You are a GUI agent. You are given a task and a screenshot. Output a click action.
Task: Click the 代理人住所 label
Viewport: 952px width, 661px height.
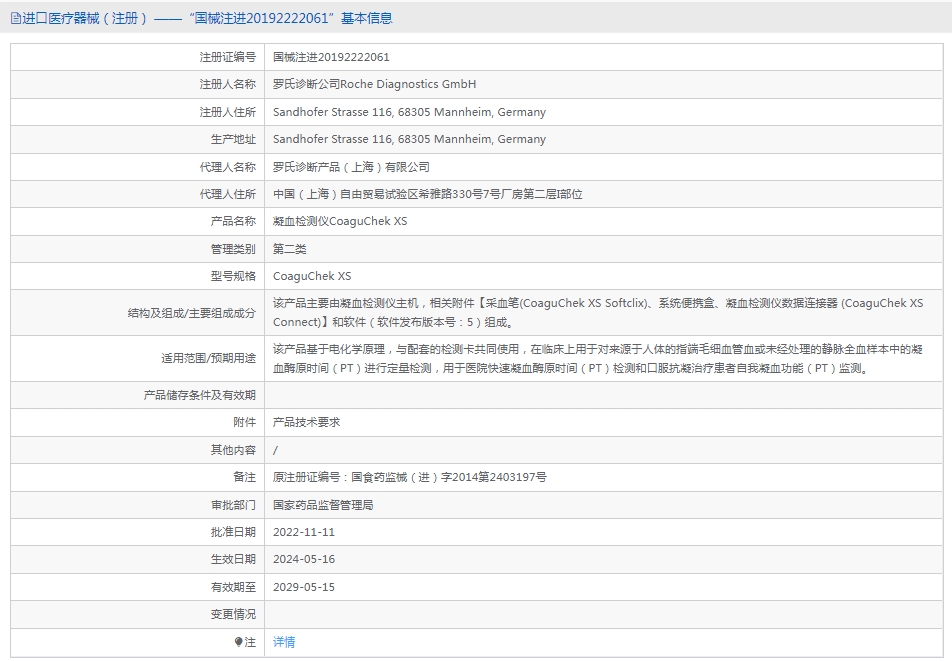pos(228,194)
